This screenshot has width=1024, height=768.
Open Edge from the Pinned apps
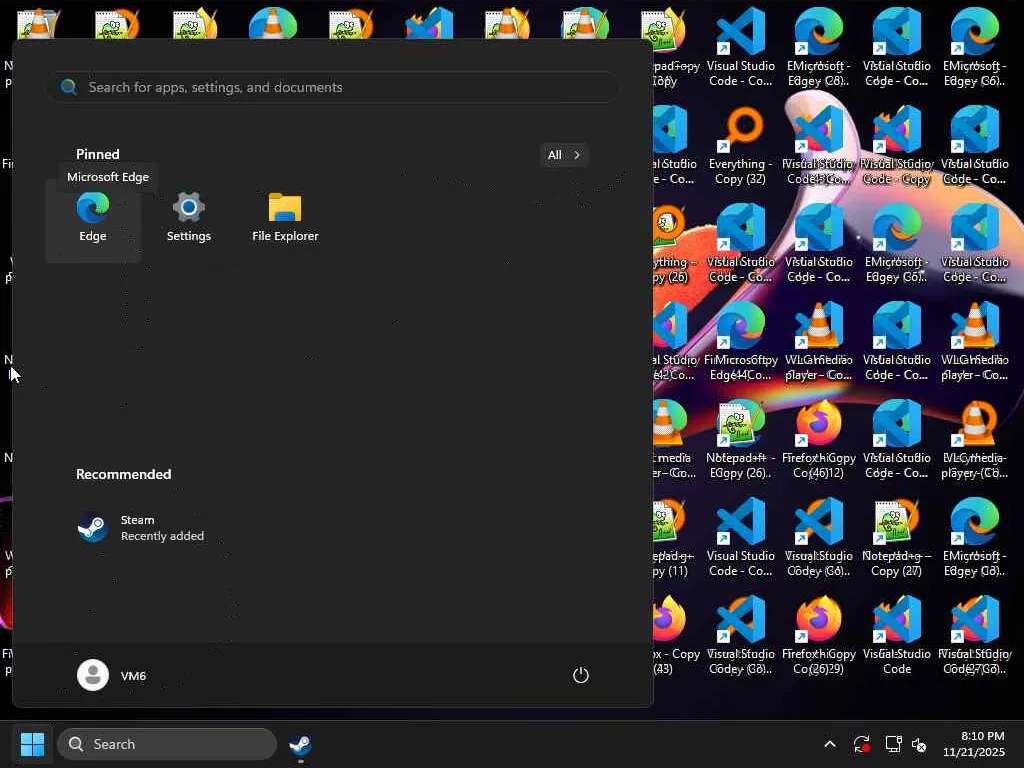93,219
